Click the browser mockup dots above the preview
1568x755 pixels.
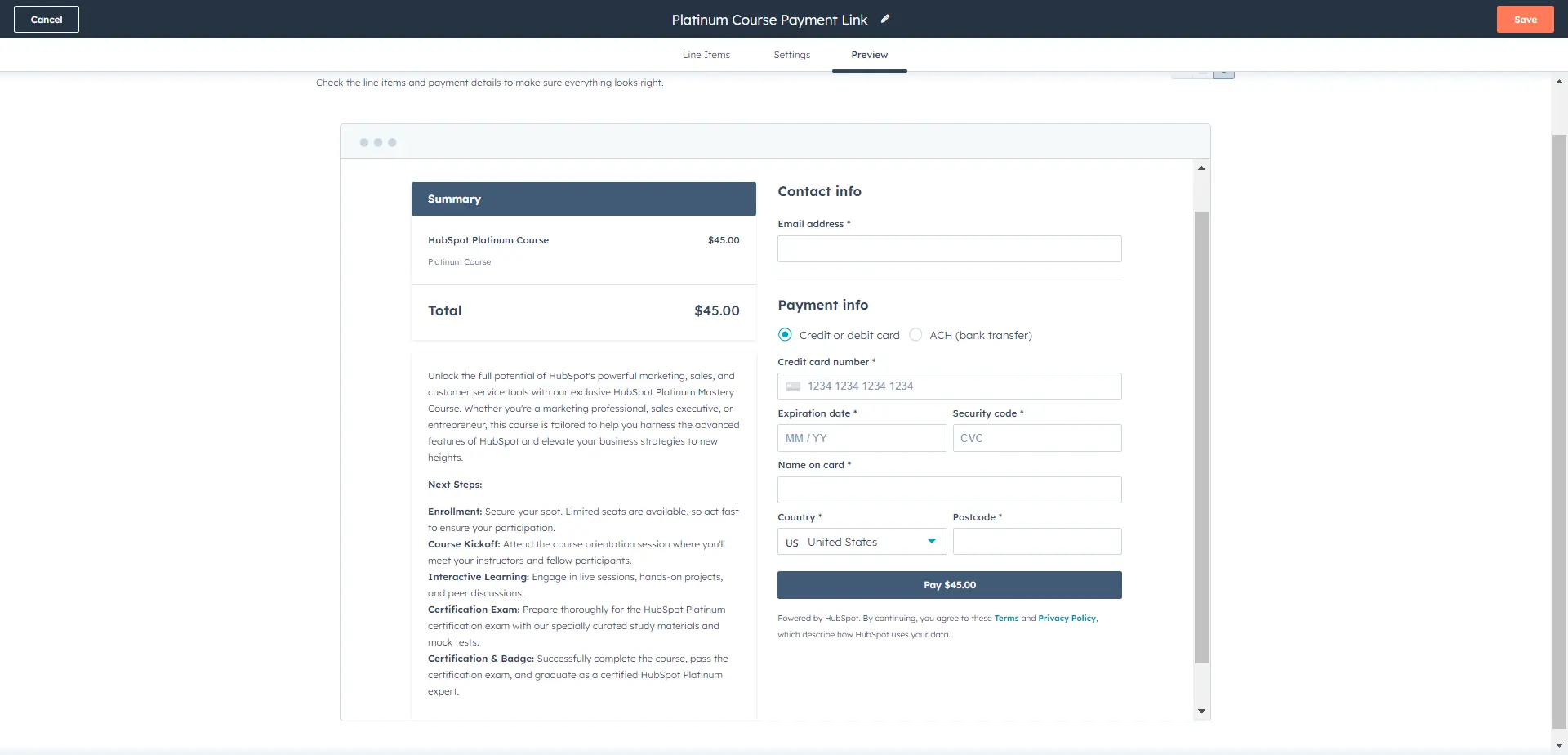(x=378, y=141)
